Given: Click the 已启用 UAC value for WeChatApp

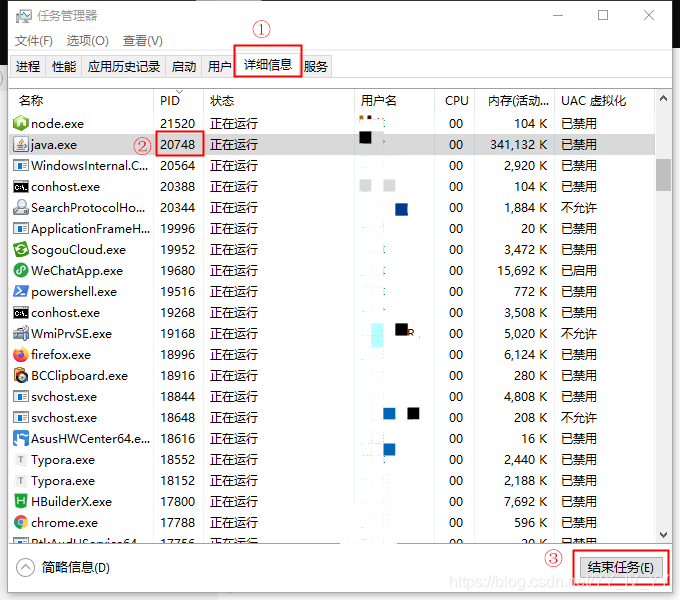Looking at the screenshot, I should pos(579,271).
